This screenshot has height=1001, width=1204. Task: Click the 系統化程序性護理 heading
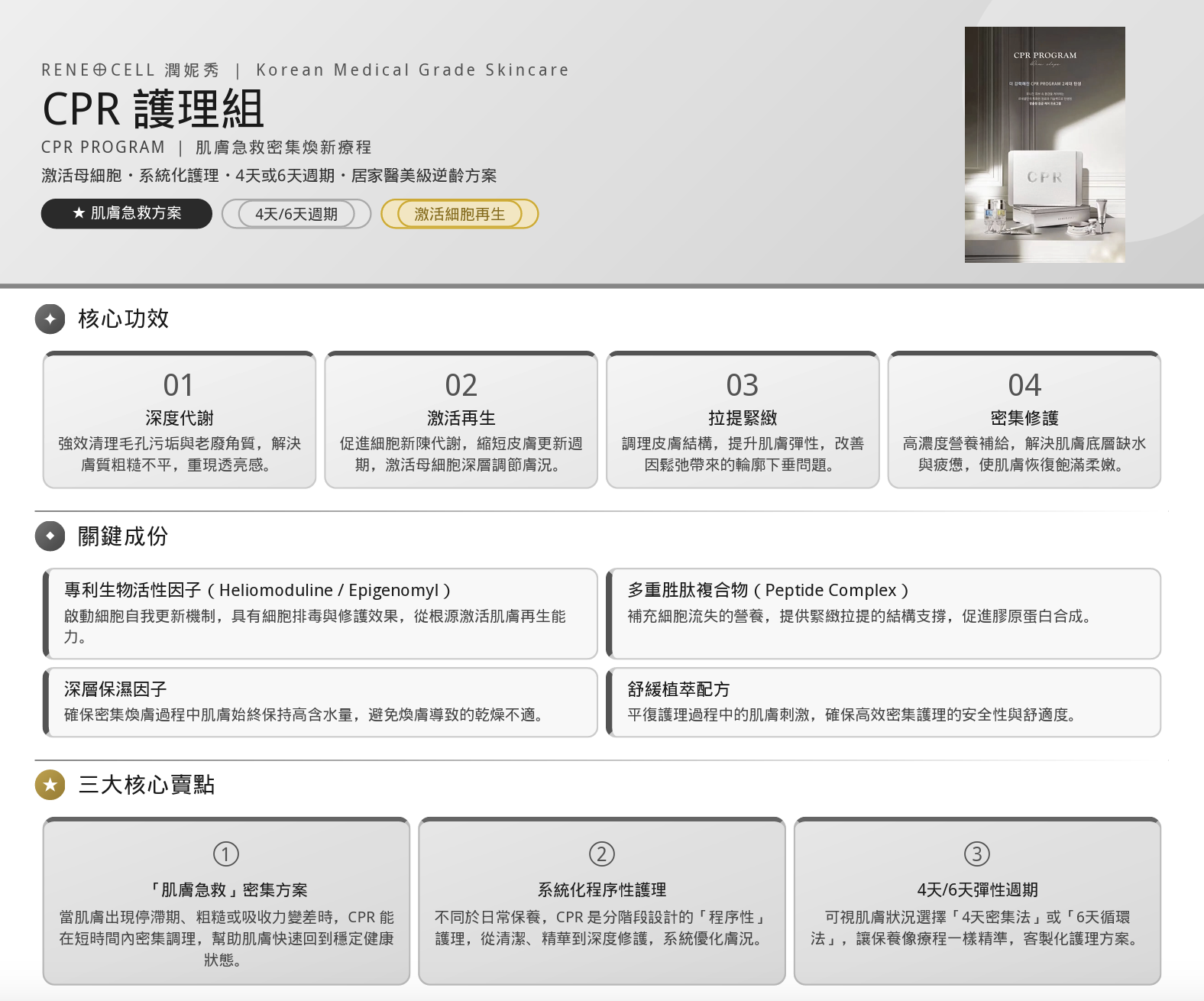click(x=602, y=890)
